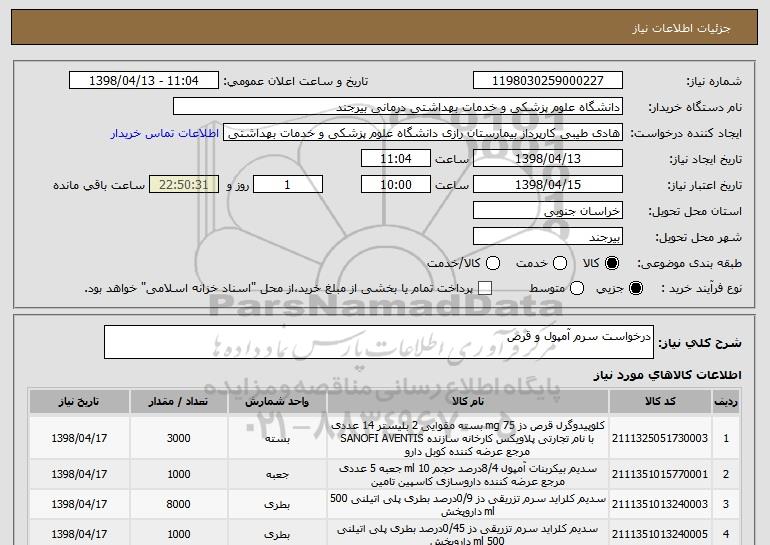Image resolution: width=770 pixels, height=545 pixels.
Task: Click the unit بسته in row 1
Action: 277,438
